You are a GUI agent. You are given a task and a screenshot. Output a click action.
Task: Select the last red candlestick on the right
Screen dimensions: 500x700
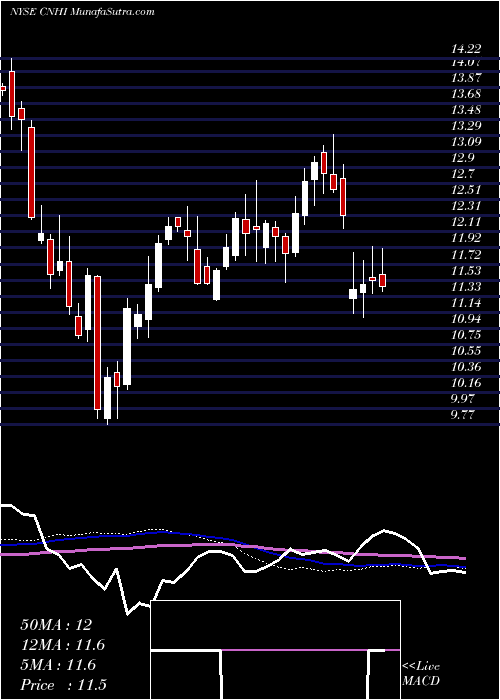coord(382,280)
